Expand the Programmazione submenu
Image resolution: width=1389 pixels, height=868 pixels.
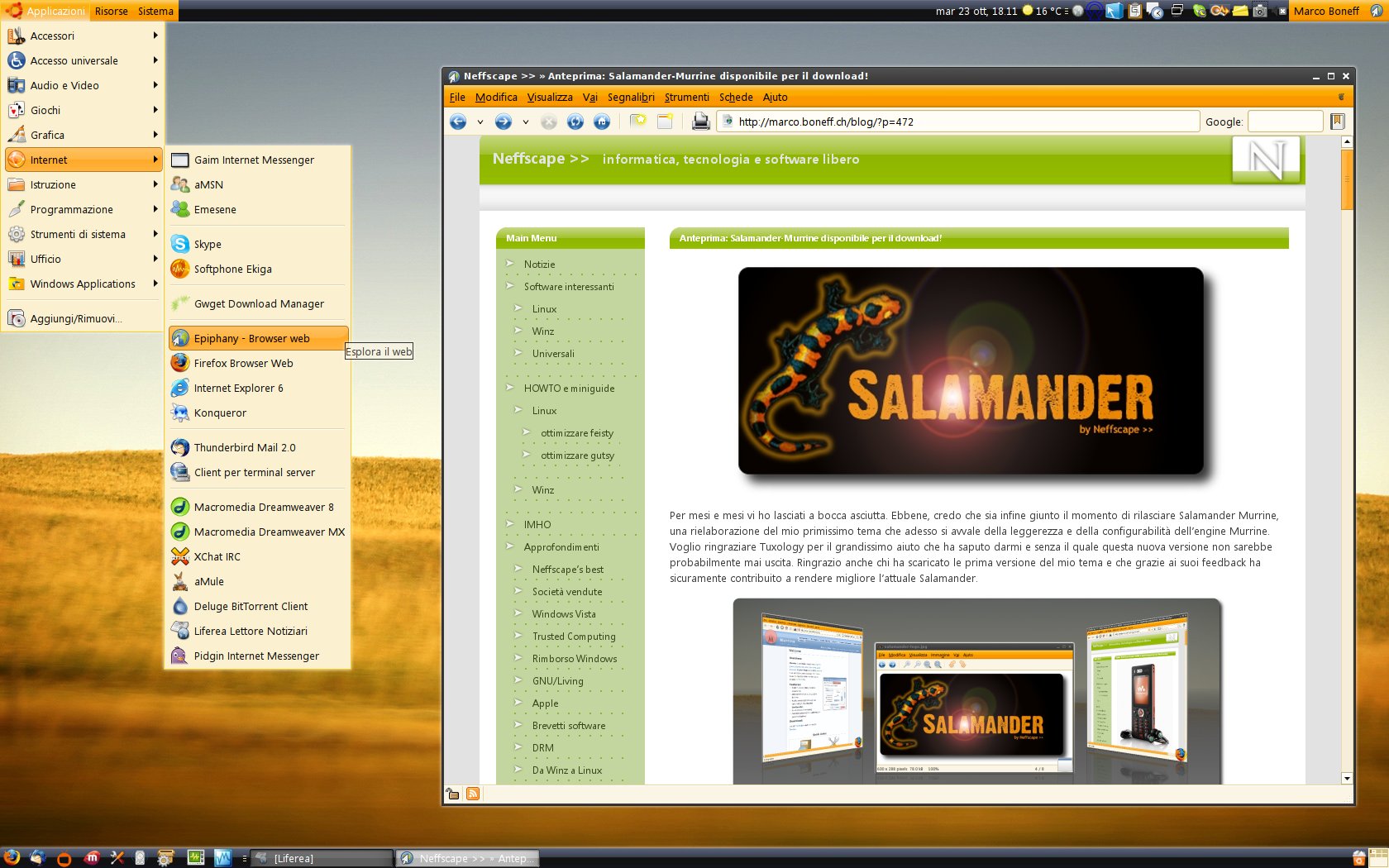[84, 209]
